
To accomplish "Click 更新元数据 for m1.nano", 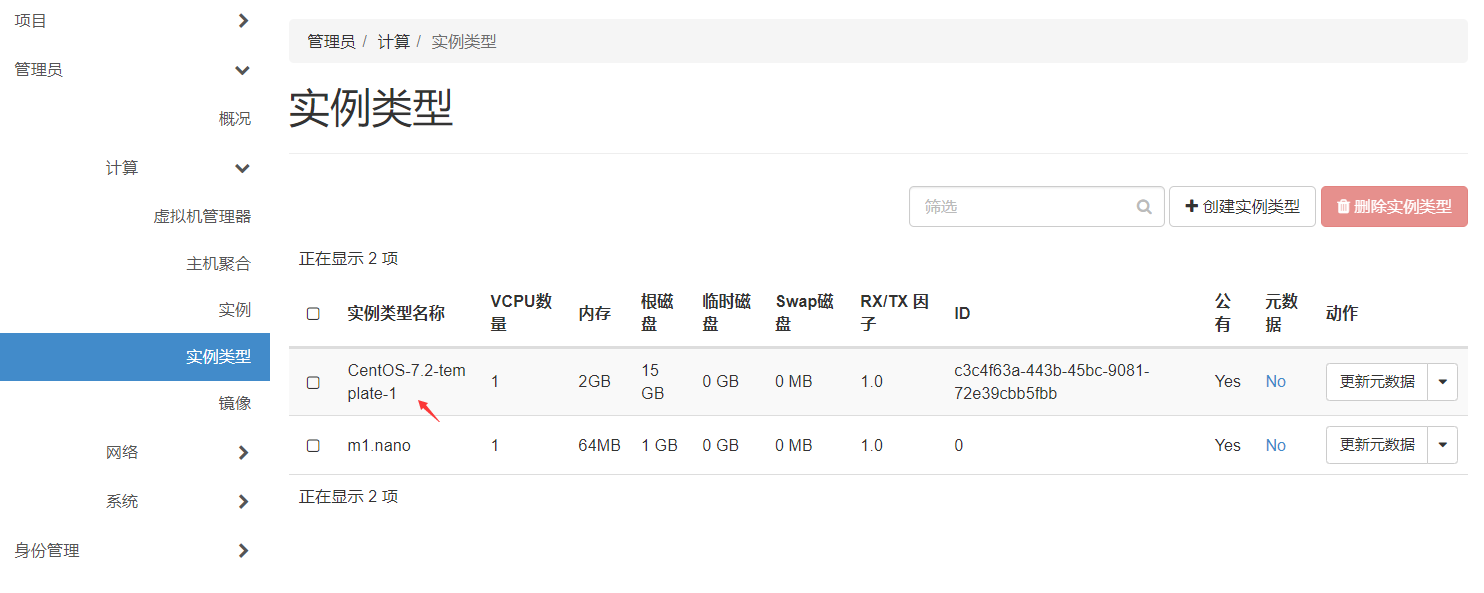I will (x=1377, y=445).
